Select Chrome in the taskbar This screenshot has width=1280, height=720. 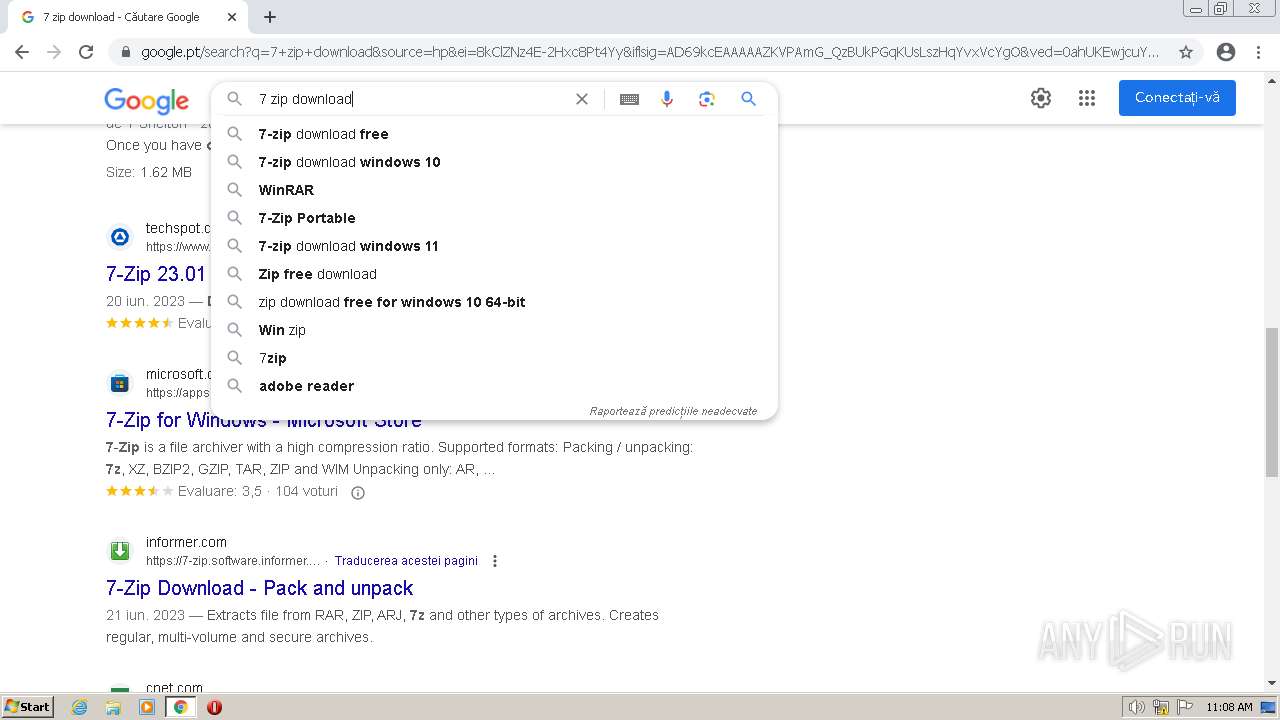[180, 707]
